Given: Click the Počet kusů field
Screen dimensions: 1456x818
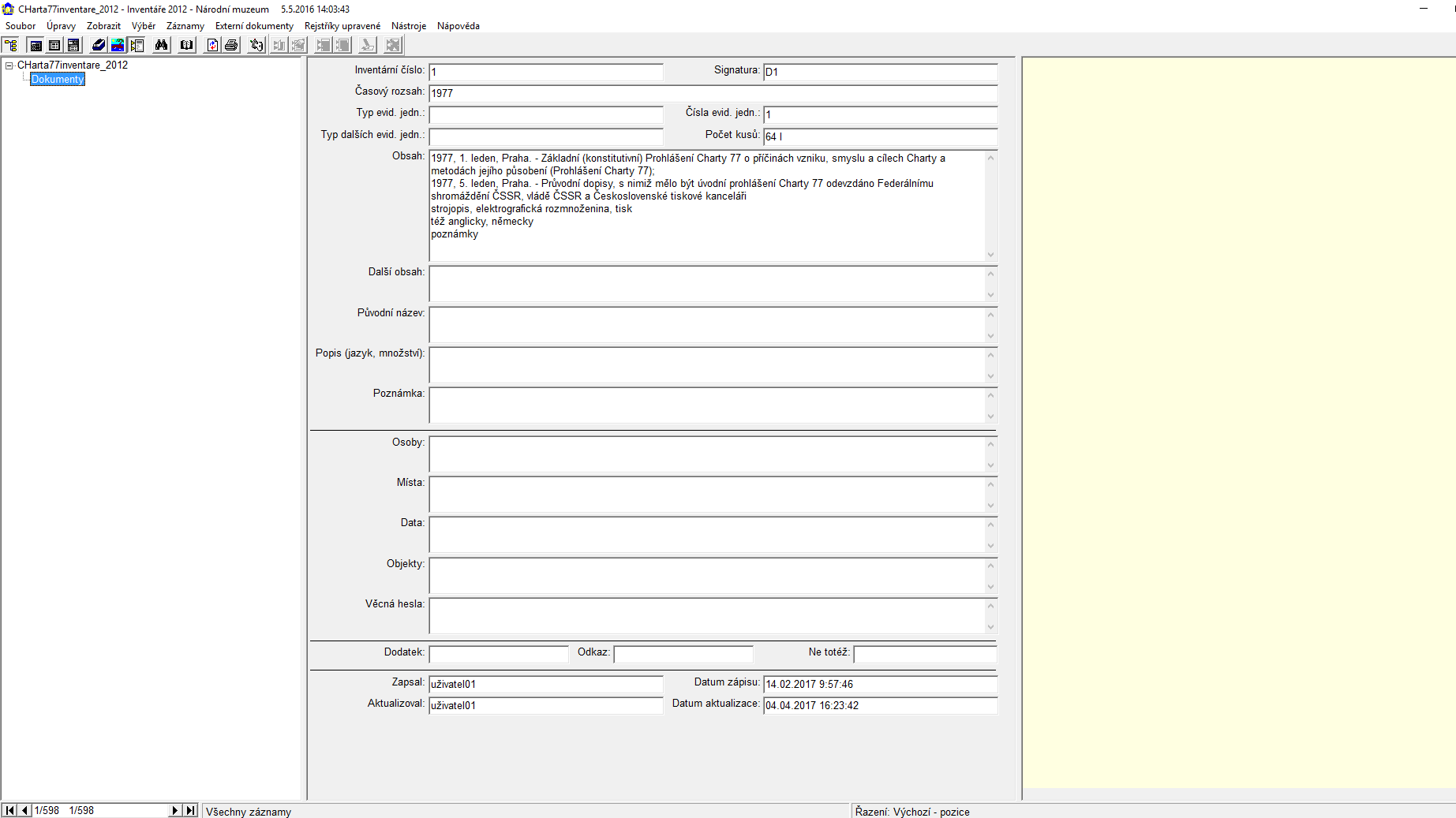Looking at the screenshot, I should pos(881,136).
